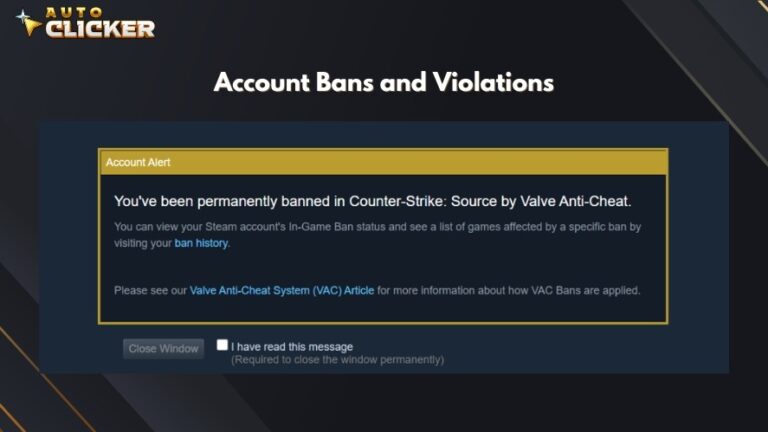Click the "Please see our" text
The image size is (768, 432).
tap(150, 290)
